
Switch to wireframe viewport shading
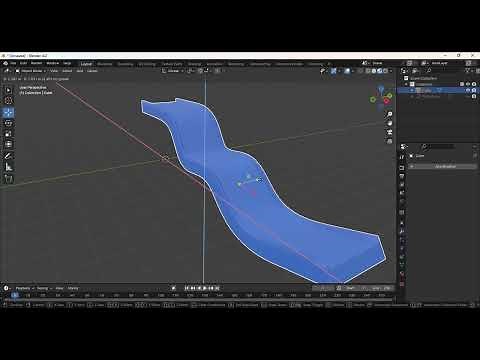[x=368, y=71]
